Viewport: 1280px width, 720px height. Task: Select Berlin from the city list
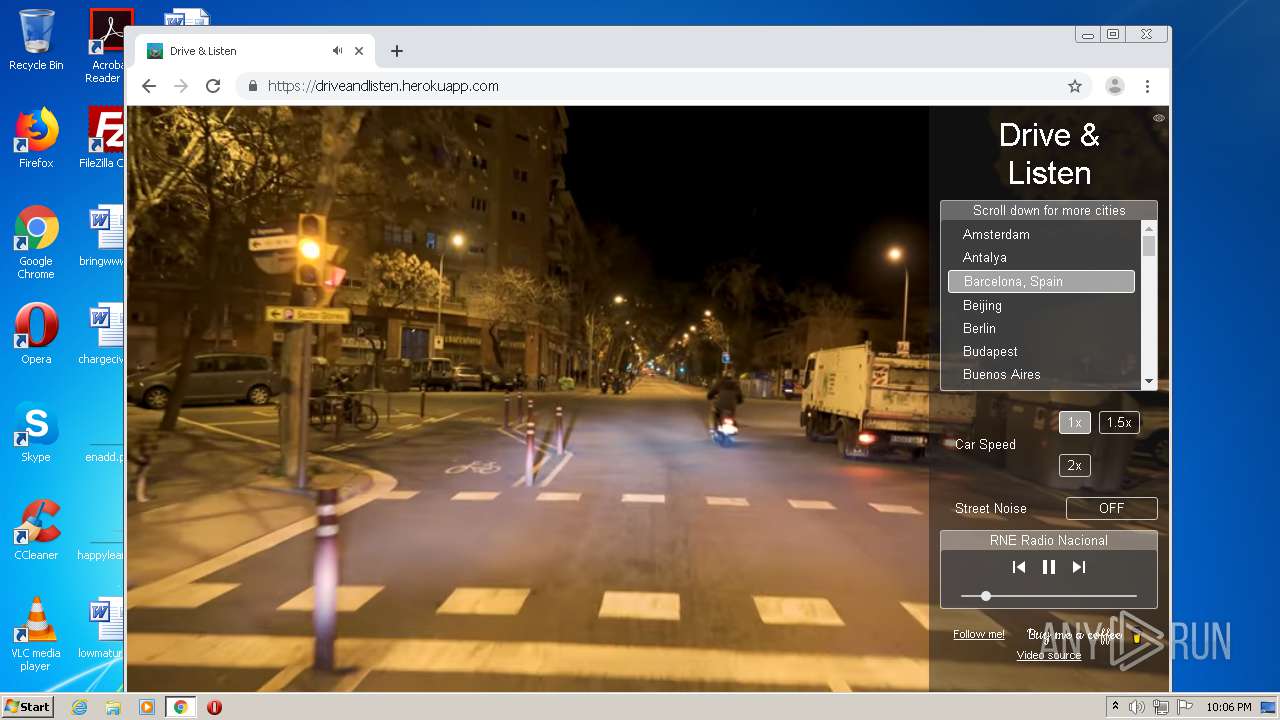point(1041,328)
